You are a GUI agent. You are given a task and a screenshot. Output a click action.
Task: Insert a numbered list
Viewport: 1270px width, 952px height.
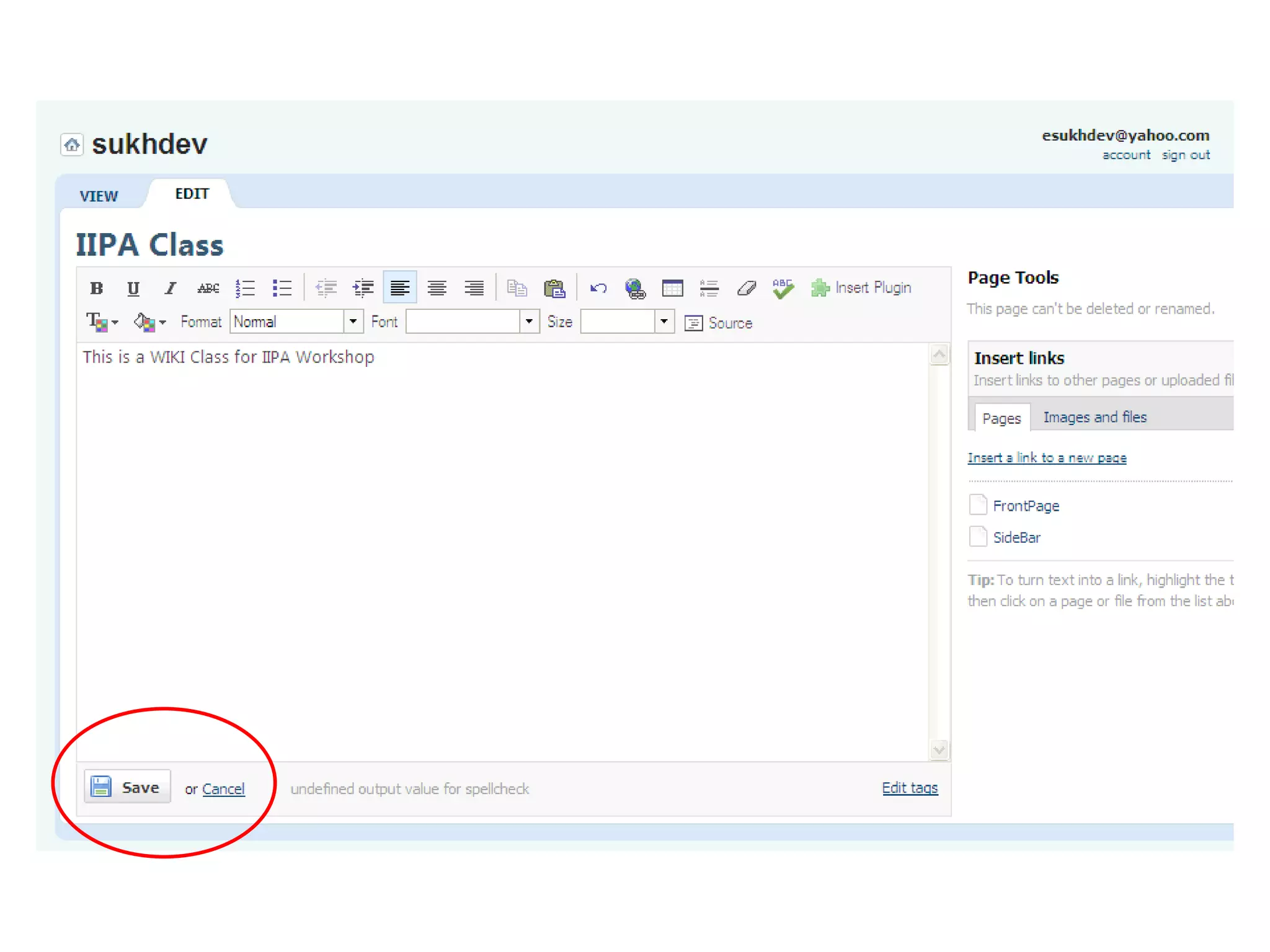tap(245, 288)
